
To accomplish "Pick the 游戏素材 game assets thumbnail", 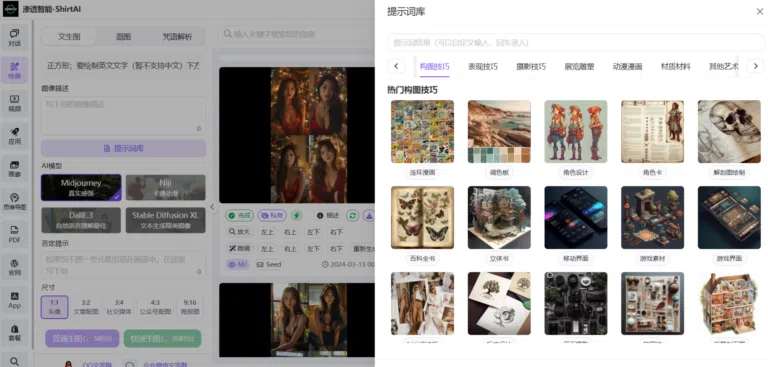I will pyautogui.click(x=652, y=218).
